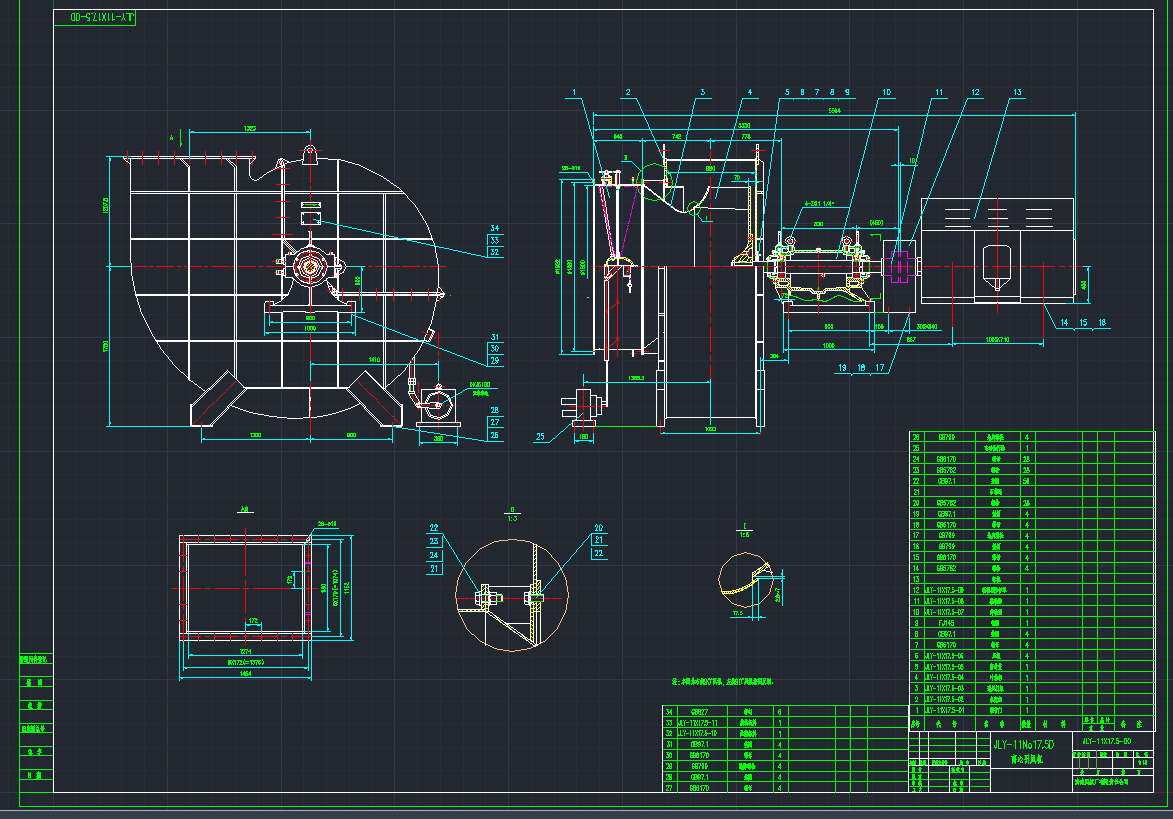This screenshot has height=819, width=1173.
Task: Select part balloon number 1 at top
Action: (x=575, y=92)
